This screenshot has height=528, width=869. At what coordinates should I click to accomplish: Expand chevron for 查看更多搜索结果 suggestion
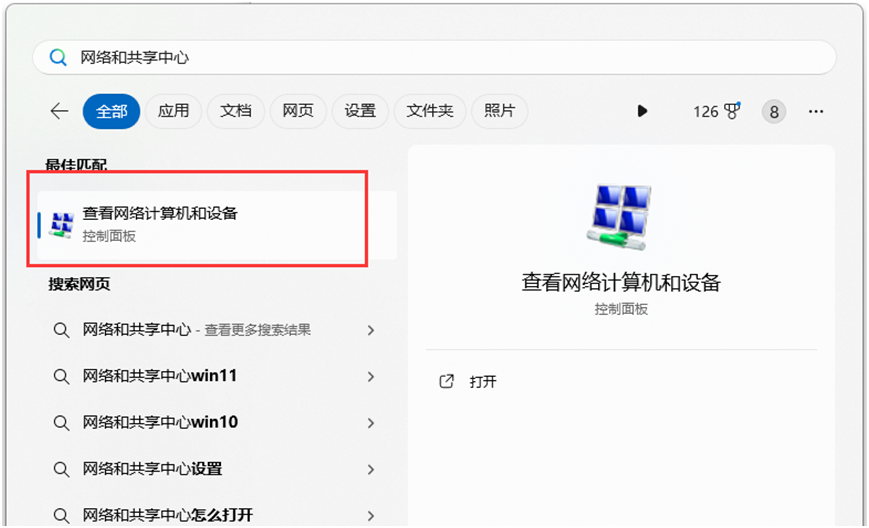371,330
